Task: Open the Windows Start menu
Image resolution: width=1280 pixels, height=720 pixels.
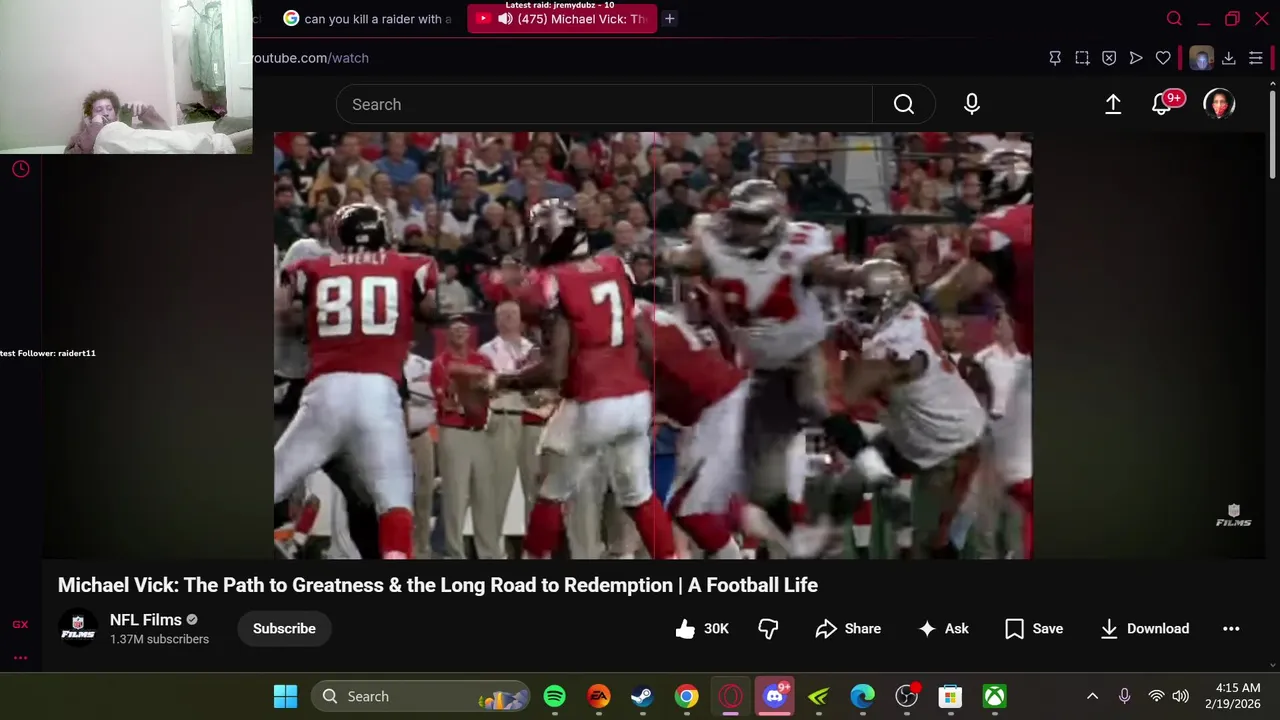Action: pos(285,696)
